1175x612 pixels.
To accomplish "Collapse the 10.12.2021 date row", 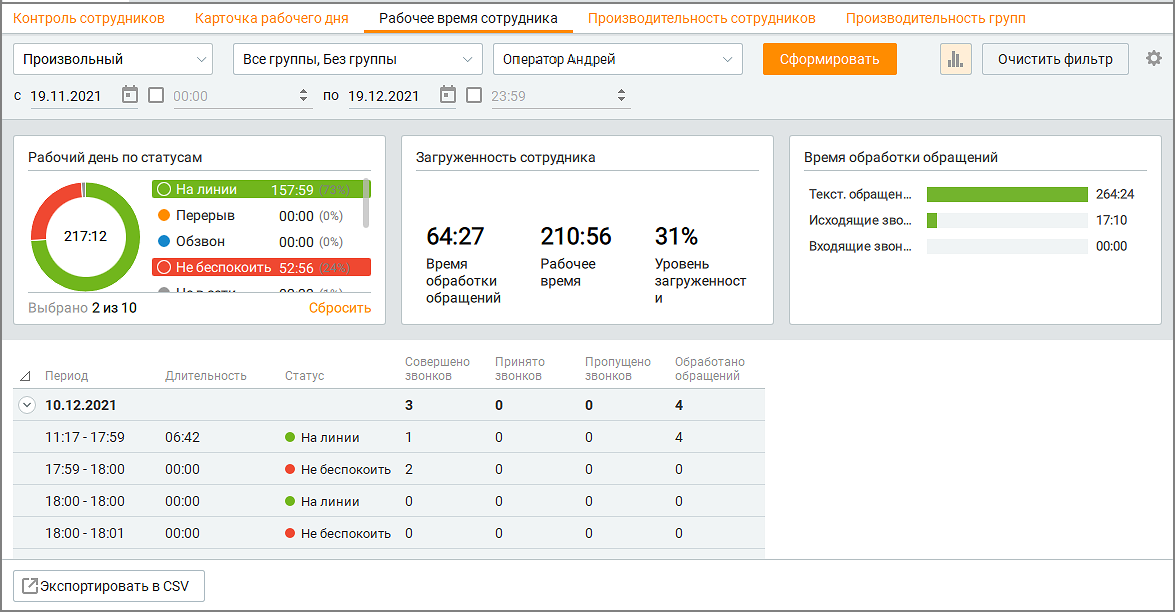I will (27, 405).
